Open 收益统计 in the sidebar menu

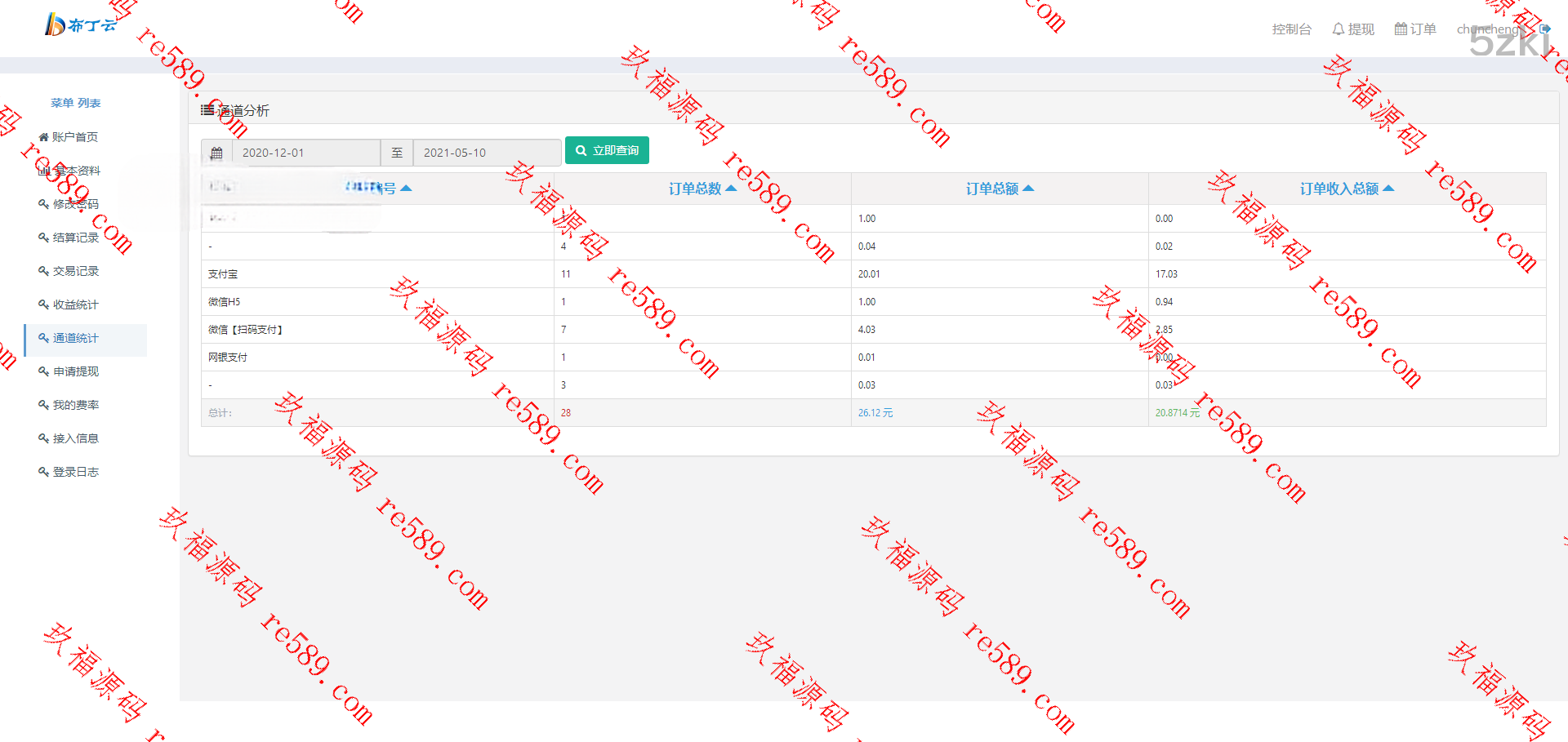(x=75, y=304)
